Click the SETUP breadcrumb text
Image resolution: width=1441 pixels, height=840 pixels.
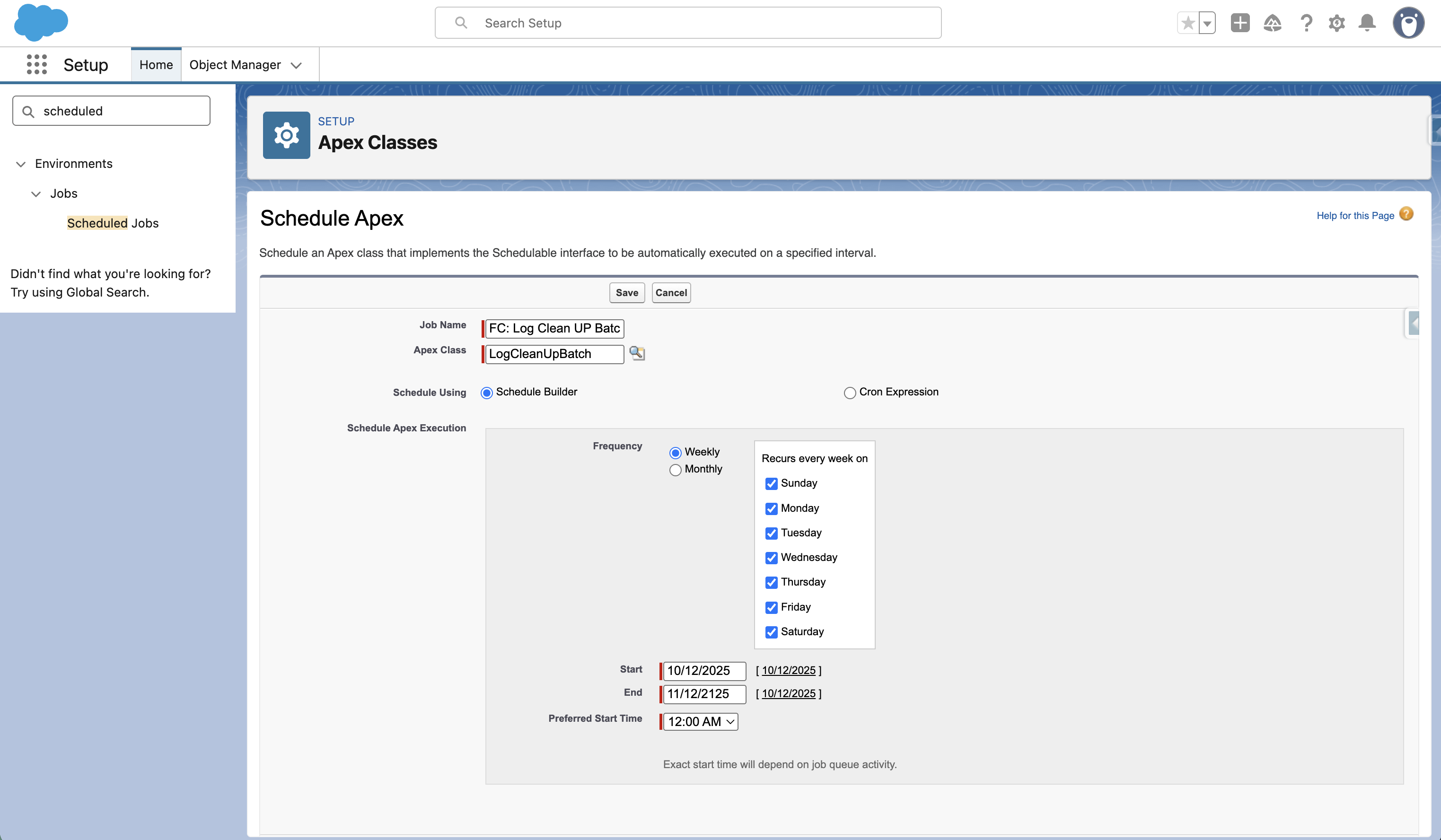click(336, 121)
